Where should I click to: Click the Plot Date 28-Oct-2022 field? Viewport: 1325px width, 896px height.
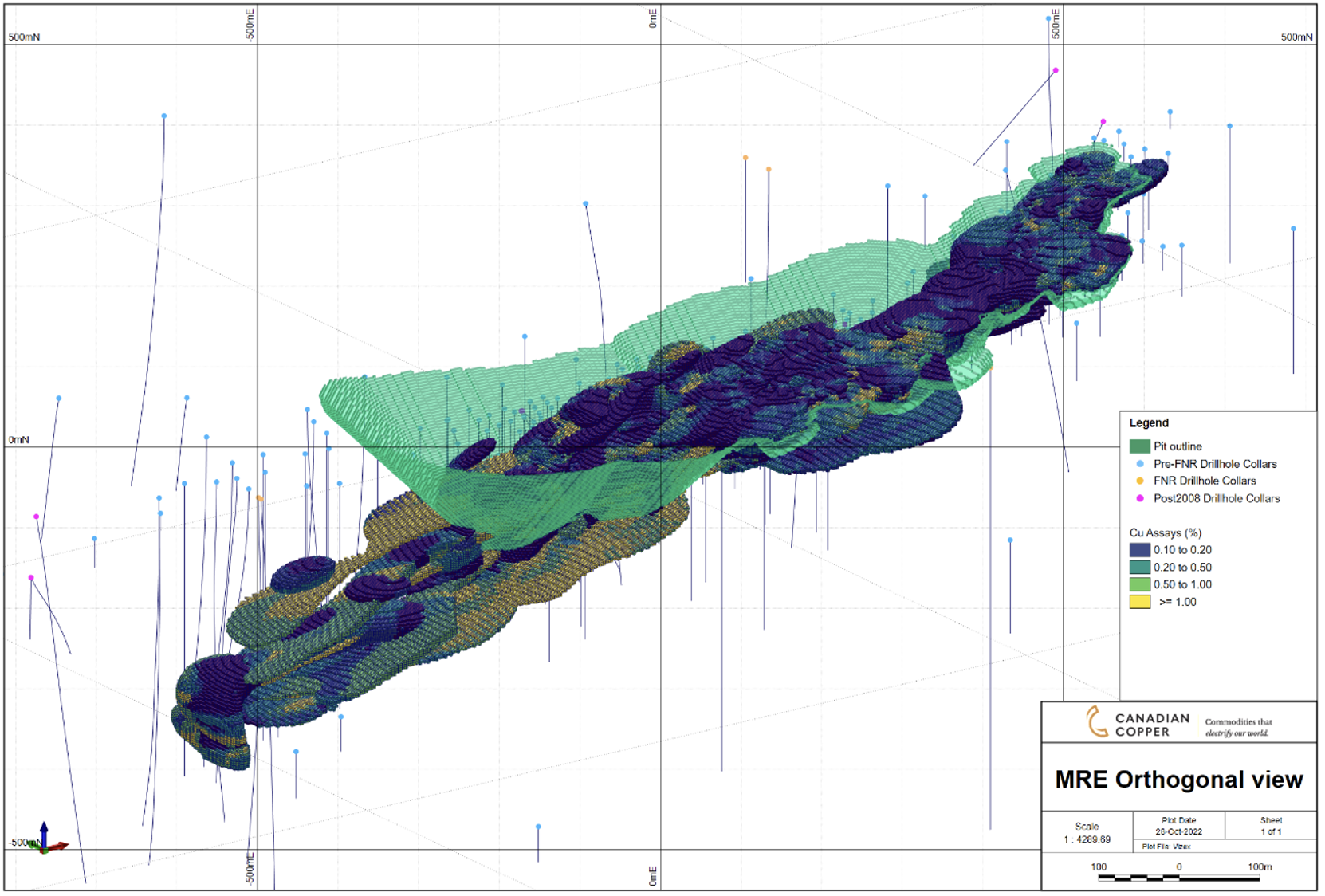tap(1178, 826)
